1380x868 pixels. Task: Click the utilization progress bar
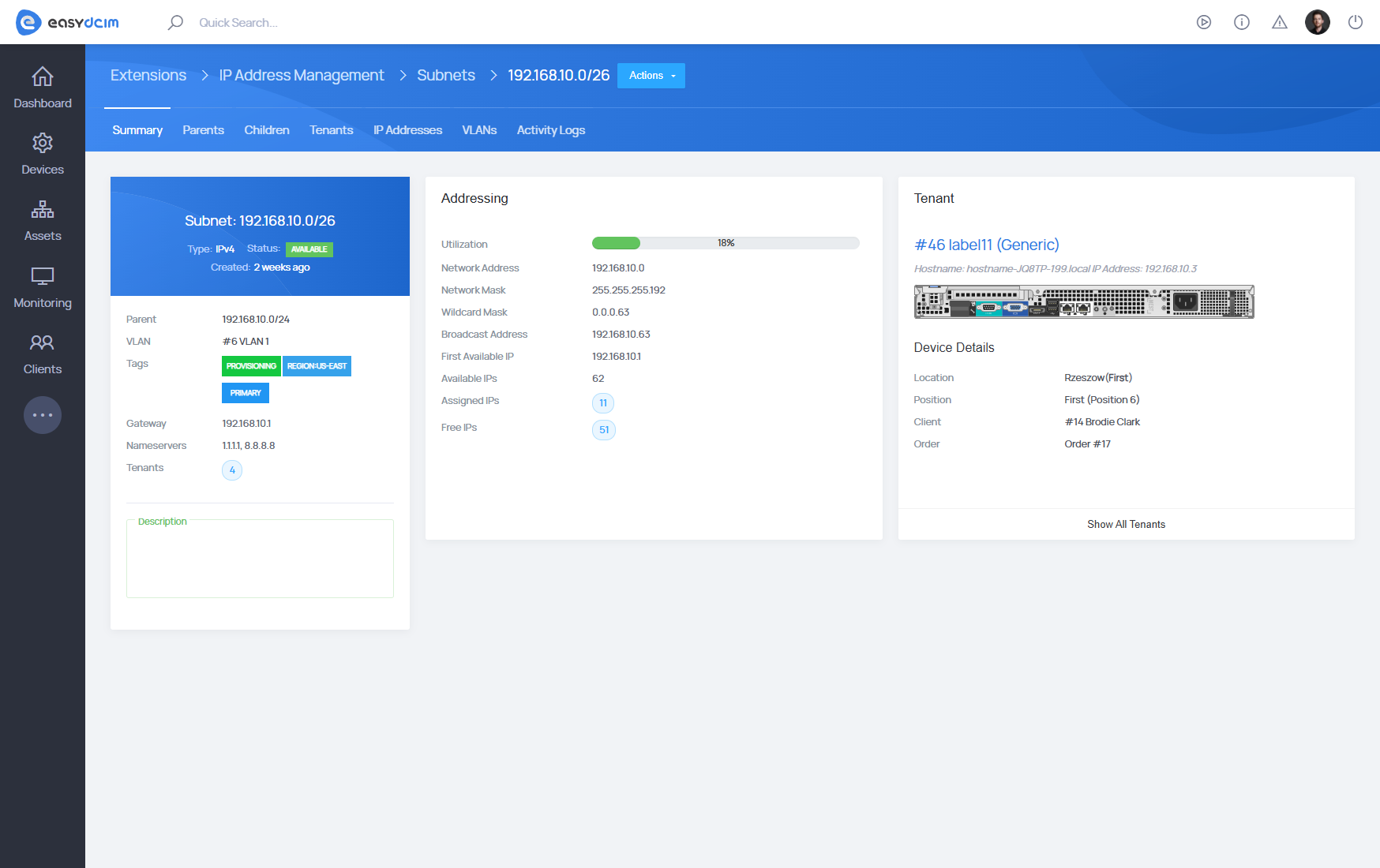point(726,243)
